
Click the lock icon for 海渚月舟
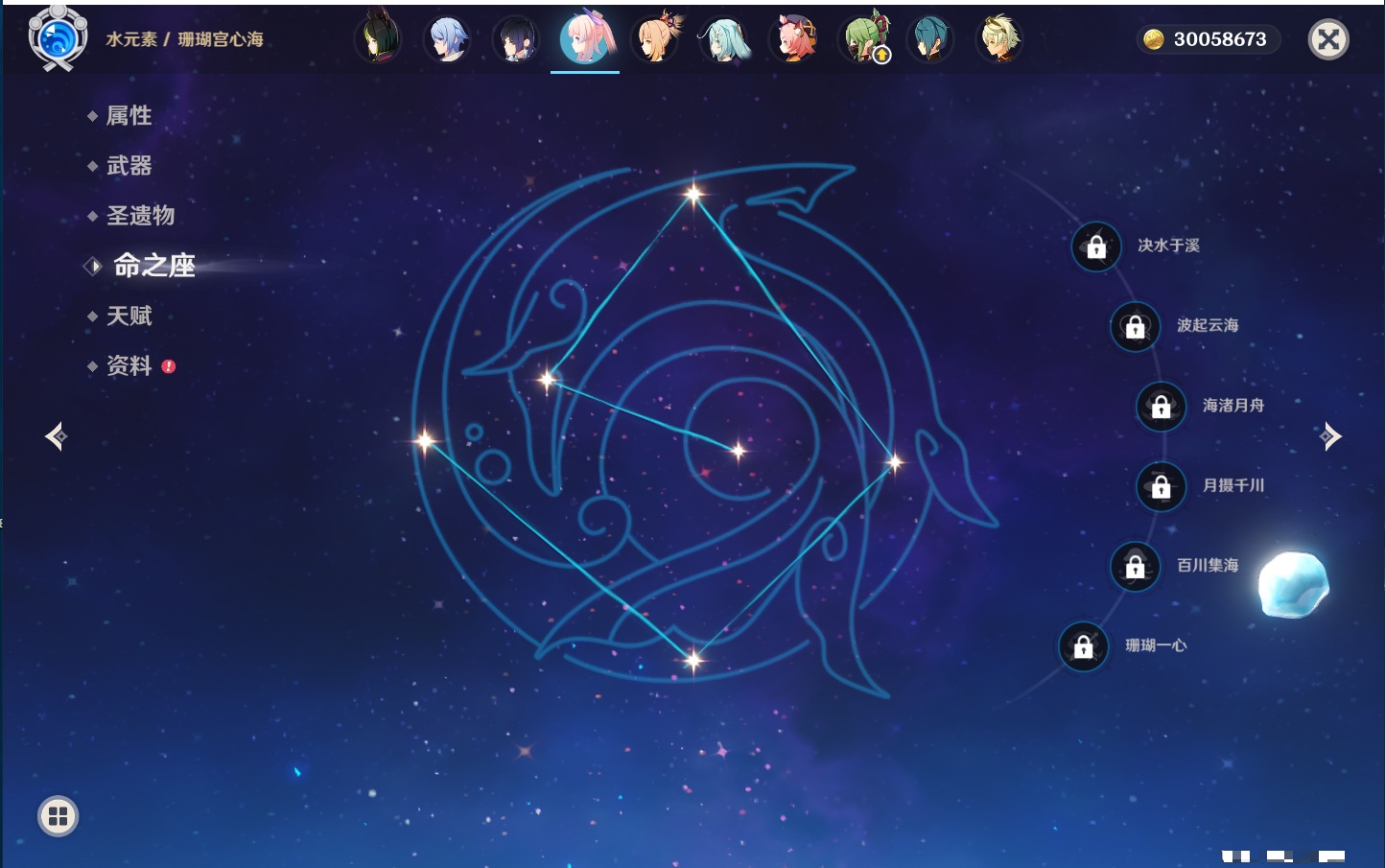point(1161,407)
